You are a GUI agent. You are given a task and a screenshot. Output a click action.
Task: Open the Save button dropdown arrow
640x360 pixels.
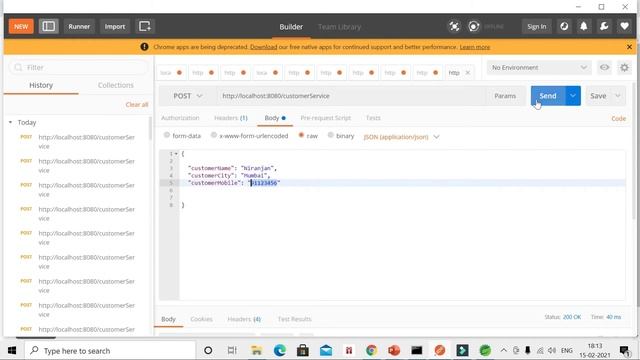point(618,96)
